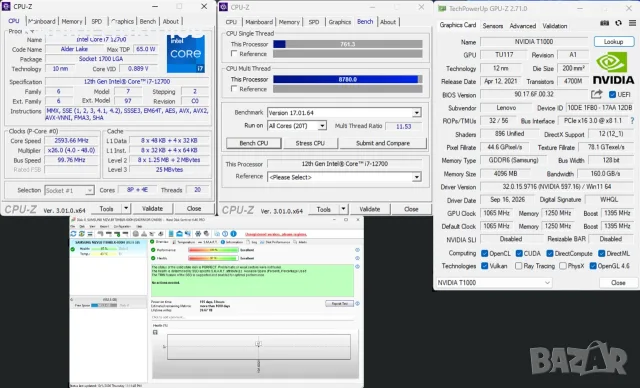Open the Socket #1 selection dropdown
Viewport: 640px width, 388px height.
[89, 191]
